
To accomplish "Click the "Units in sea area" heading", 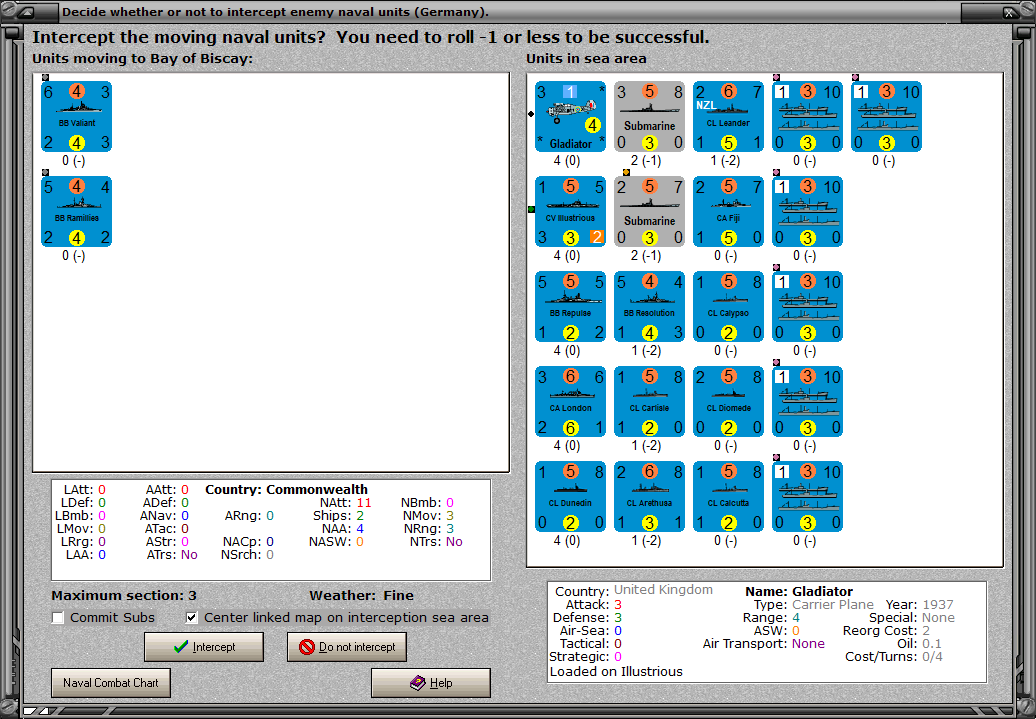I will pyautogui.click(x=586, y=59).
